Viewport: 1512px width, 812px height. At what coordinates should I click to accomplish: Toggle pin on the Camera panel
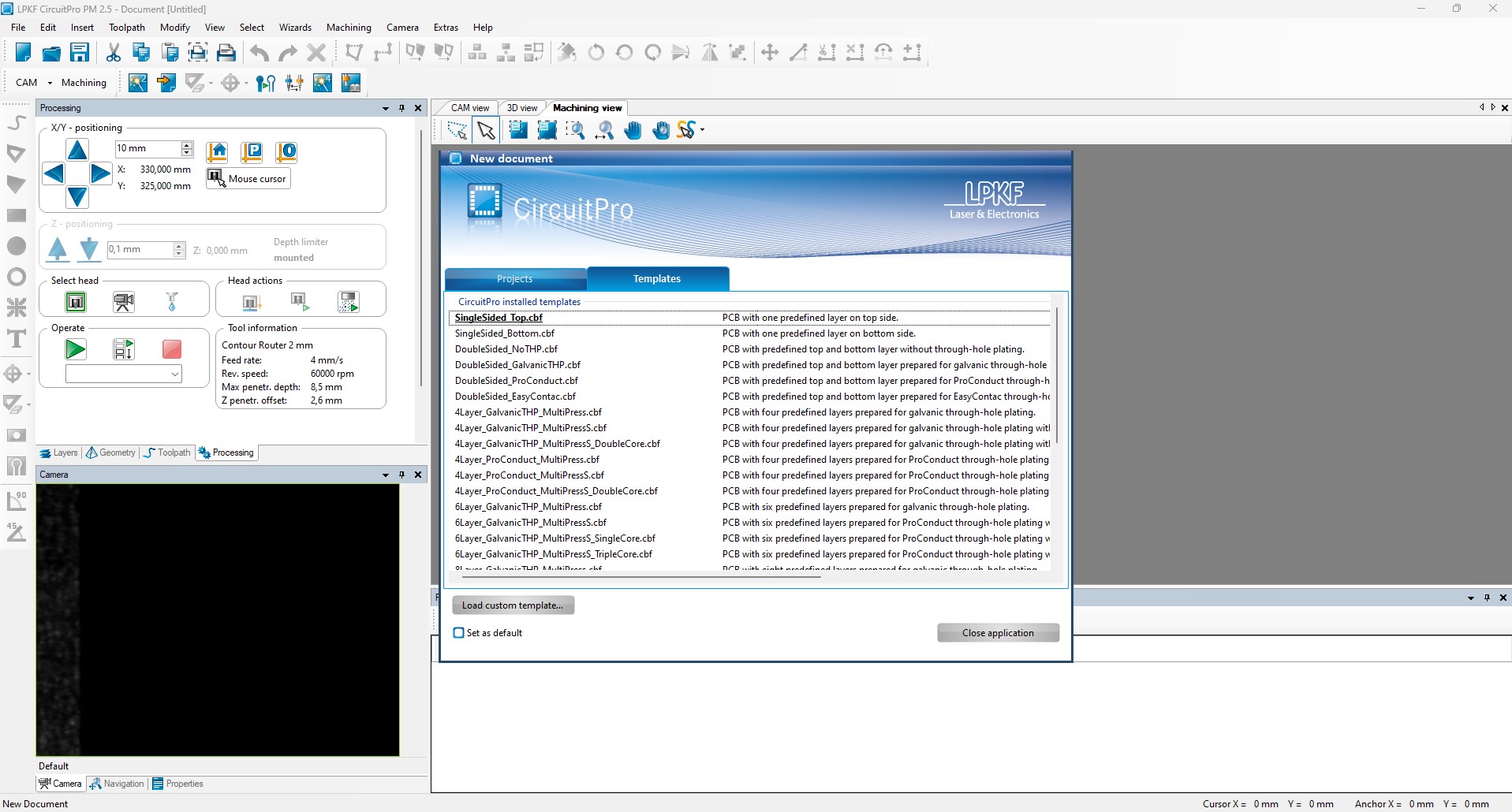coord(401,475)
